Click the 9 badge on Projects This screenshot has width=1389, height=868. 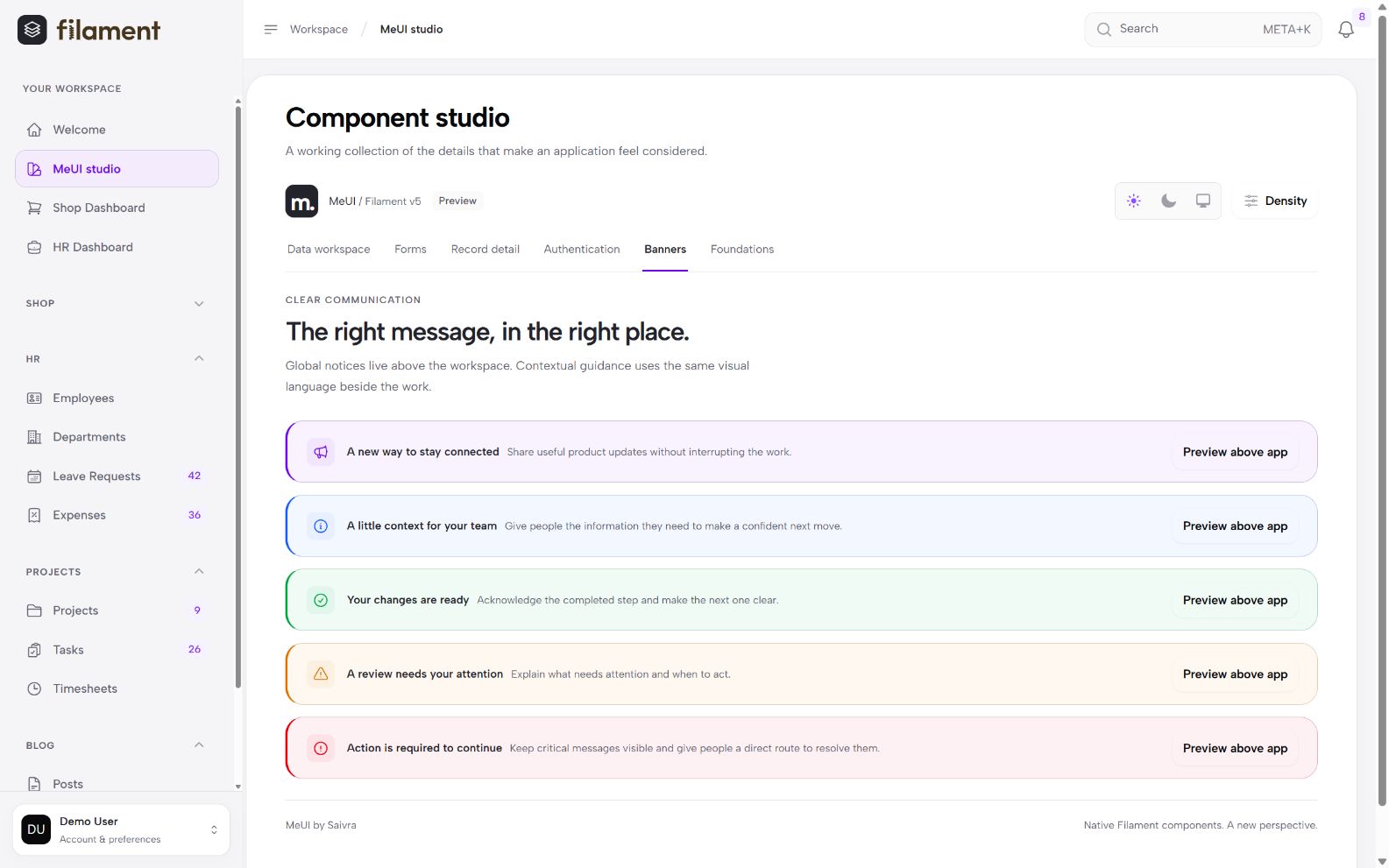point(197,610)
